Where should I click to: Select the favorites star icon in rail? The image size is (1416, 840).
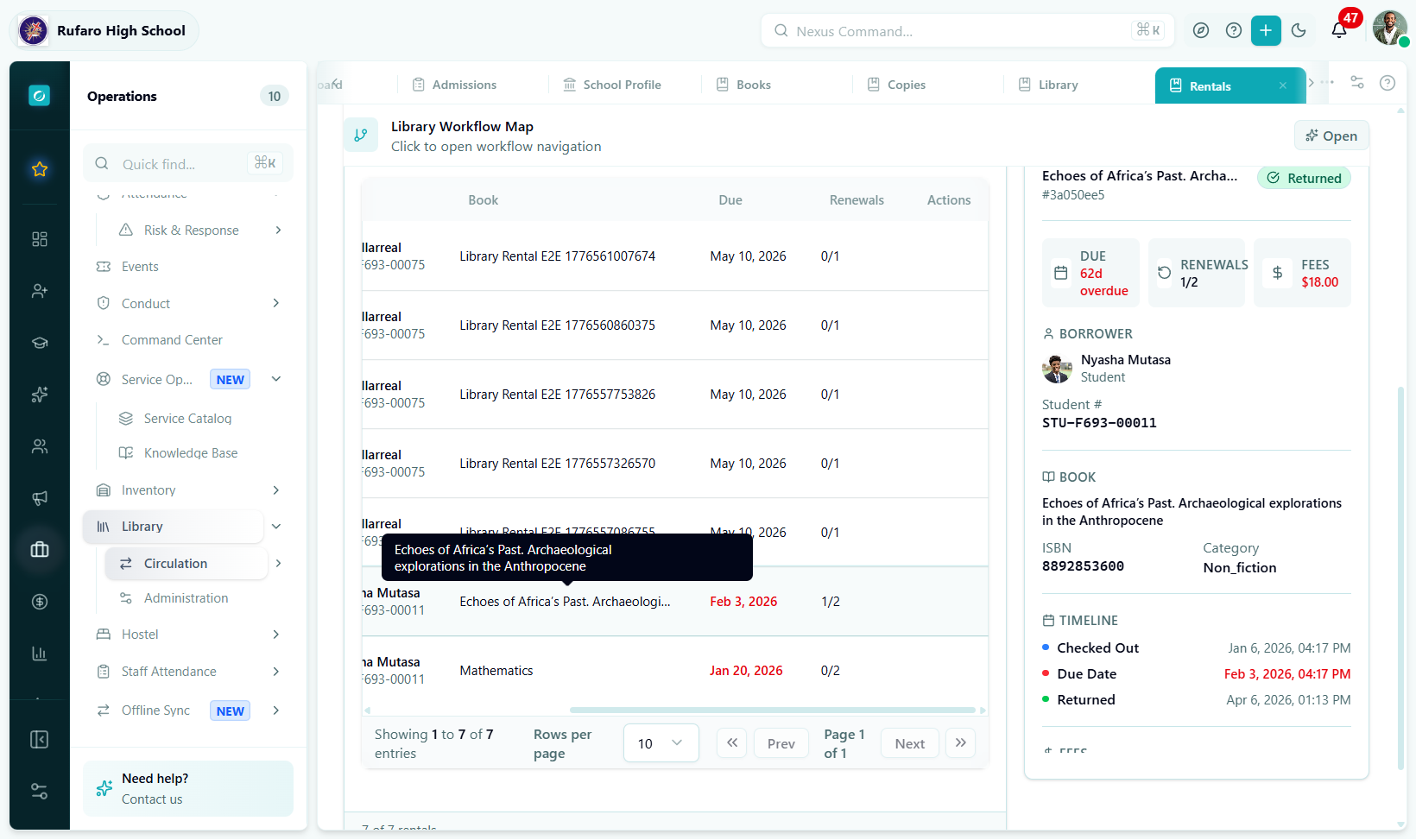click(x=40, y=169)
